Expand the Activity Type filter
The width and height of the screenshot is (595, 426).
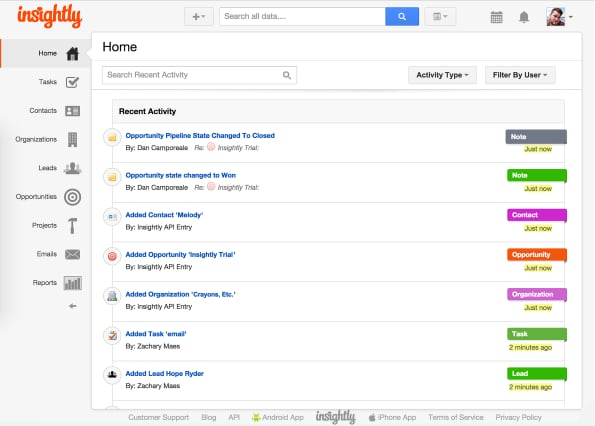442,75
